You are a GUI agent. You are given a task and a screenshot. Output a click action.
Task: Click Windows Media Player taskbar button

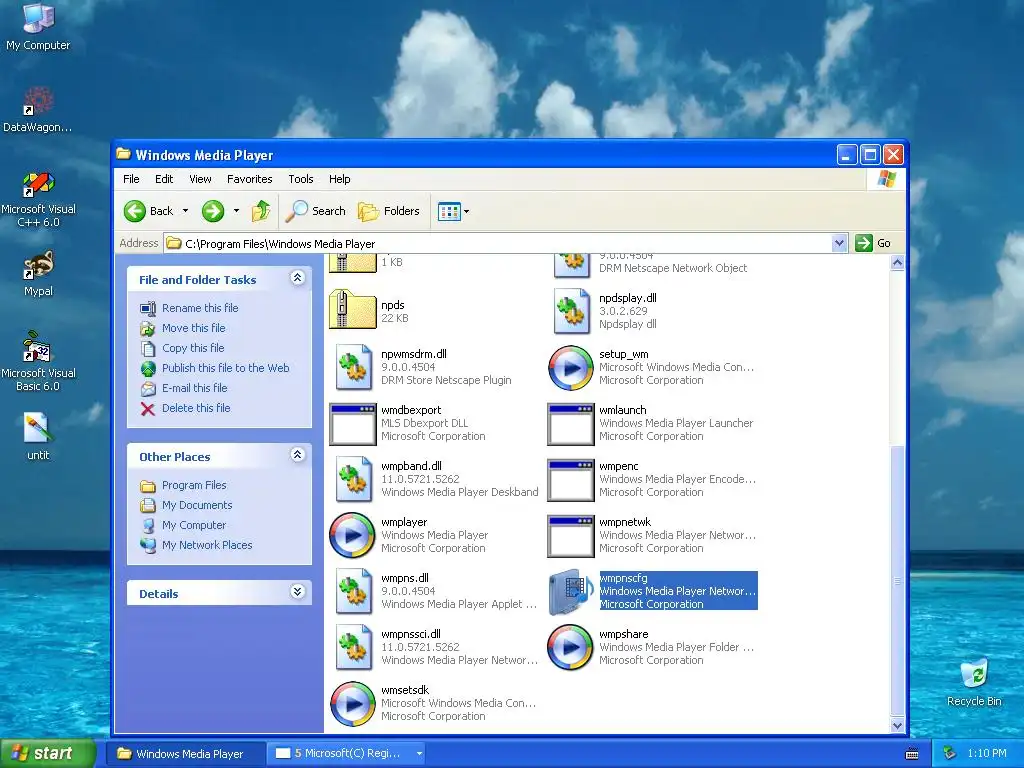[186, 754]
